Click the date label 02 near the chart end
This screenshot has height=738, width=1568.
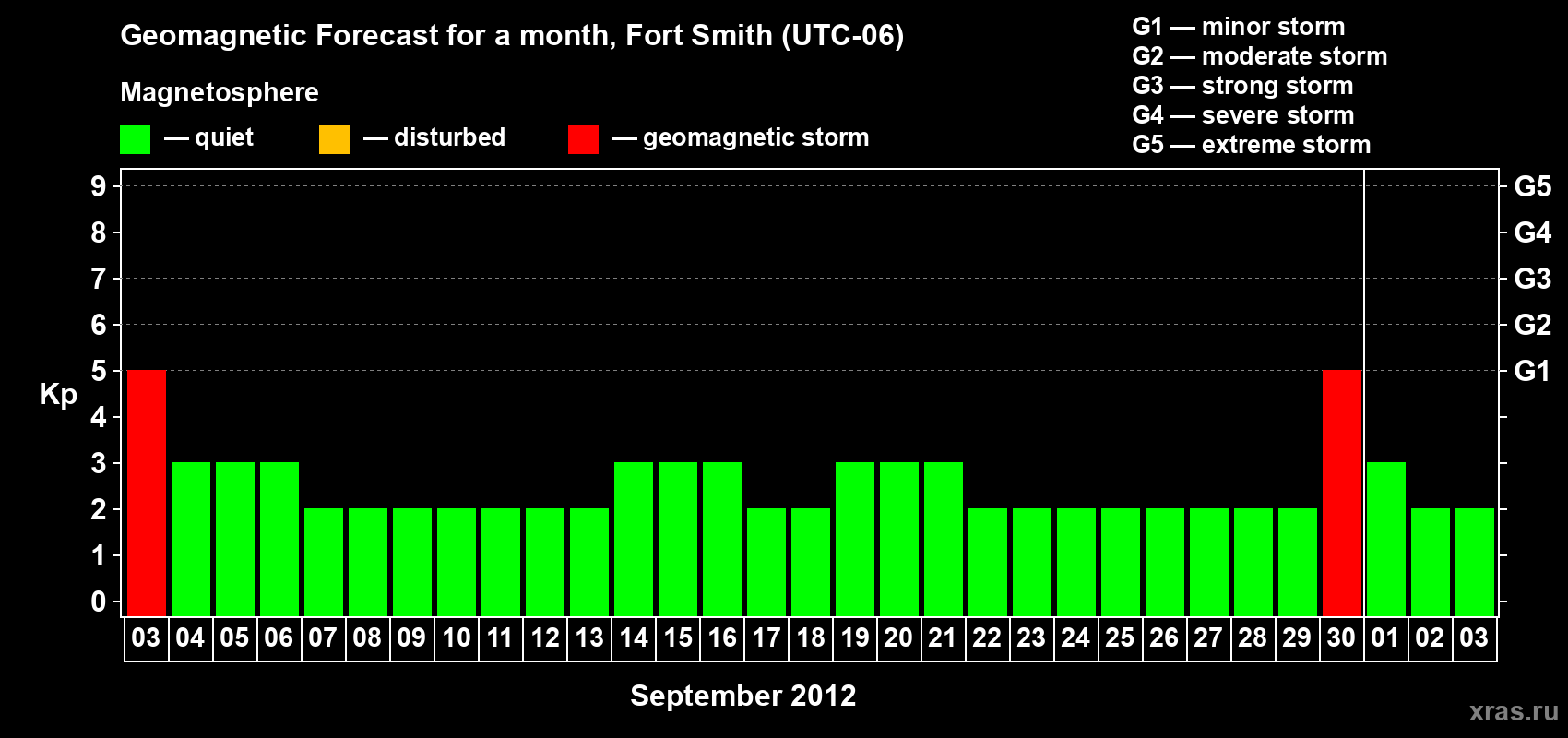1430,637
